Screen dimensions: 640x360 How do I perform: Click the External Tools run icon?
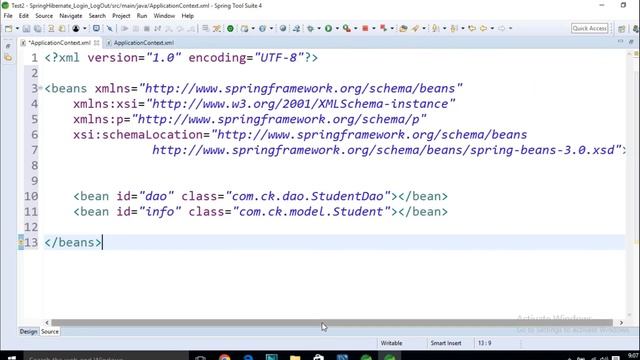tap(347, 28)
